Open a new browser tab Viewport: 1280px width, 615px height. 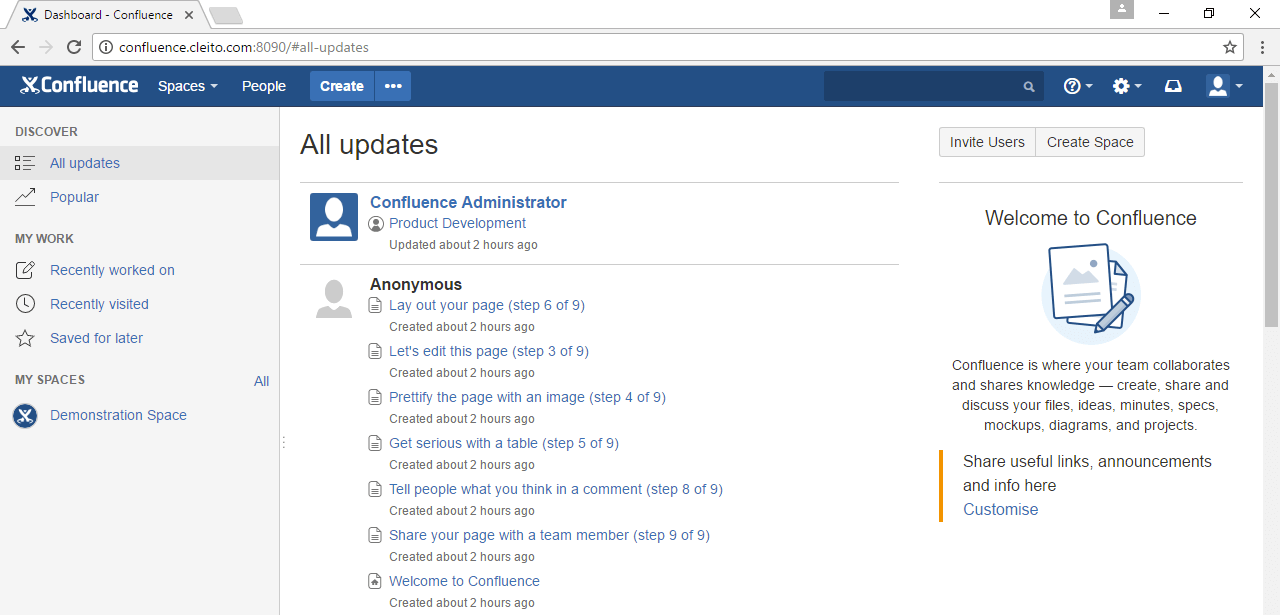[226, 15]
